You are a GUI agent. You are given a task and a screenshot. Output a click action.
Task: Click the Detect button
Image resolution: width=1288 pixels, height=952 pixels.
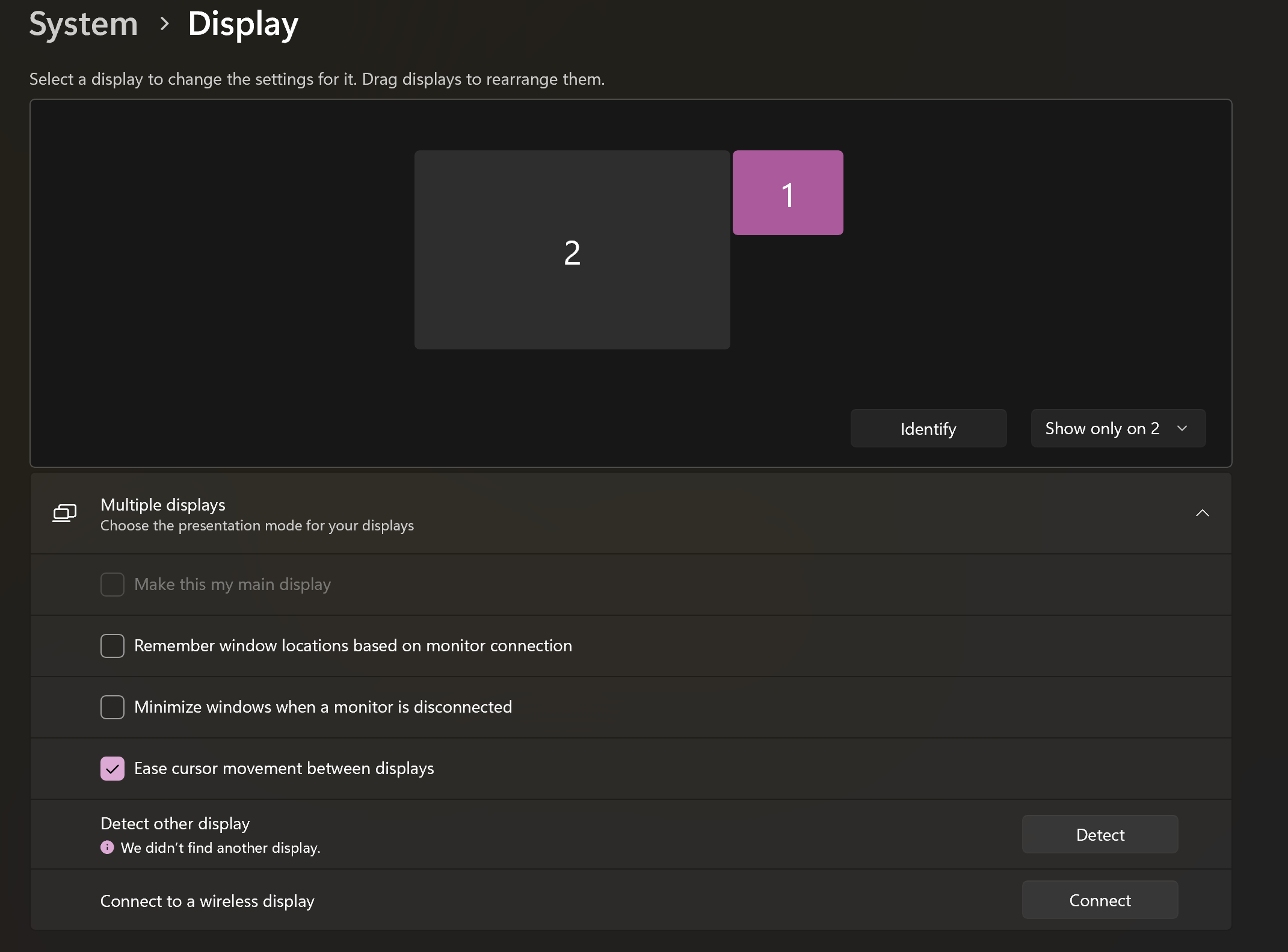click(1100, 834)
